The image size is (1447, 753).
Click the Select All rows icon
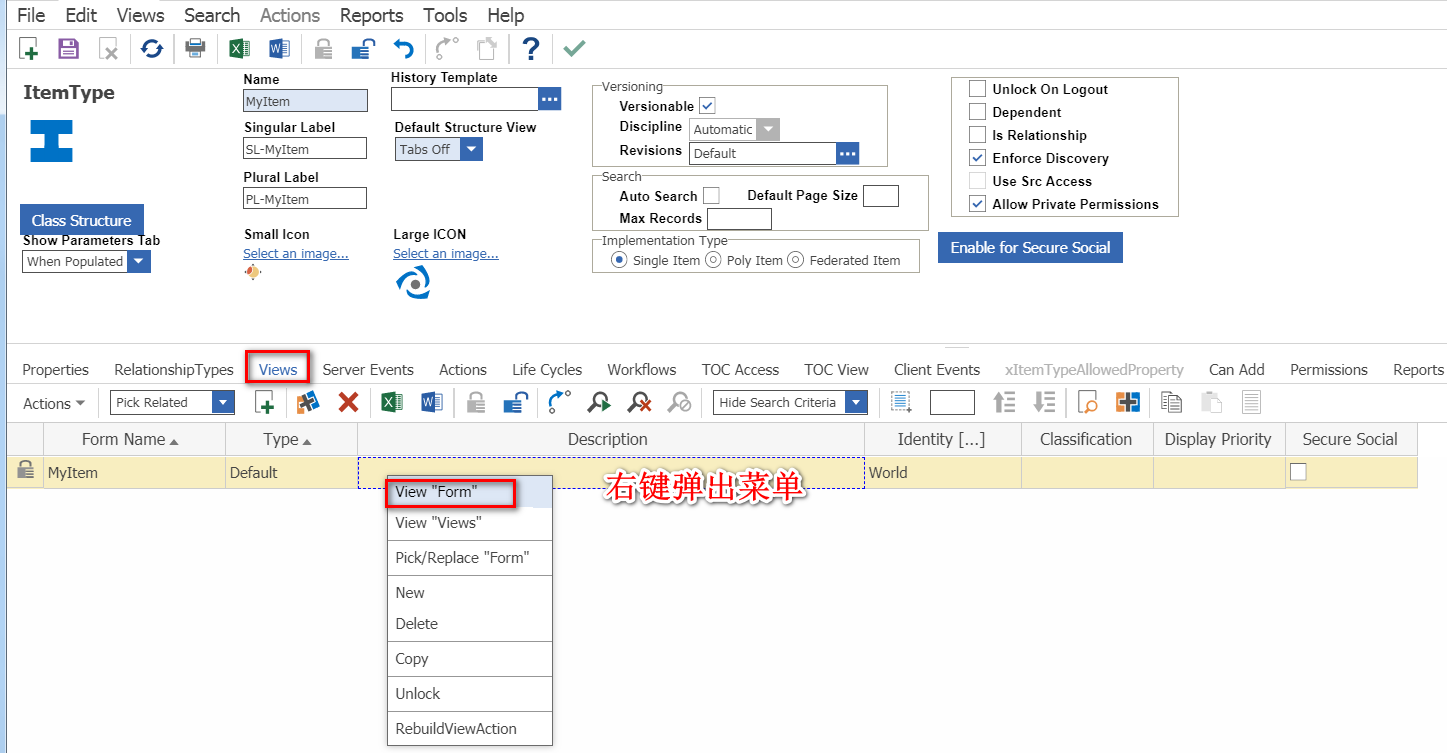click(901, 403)
